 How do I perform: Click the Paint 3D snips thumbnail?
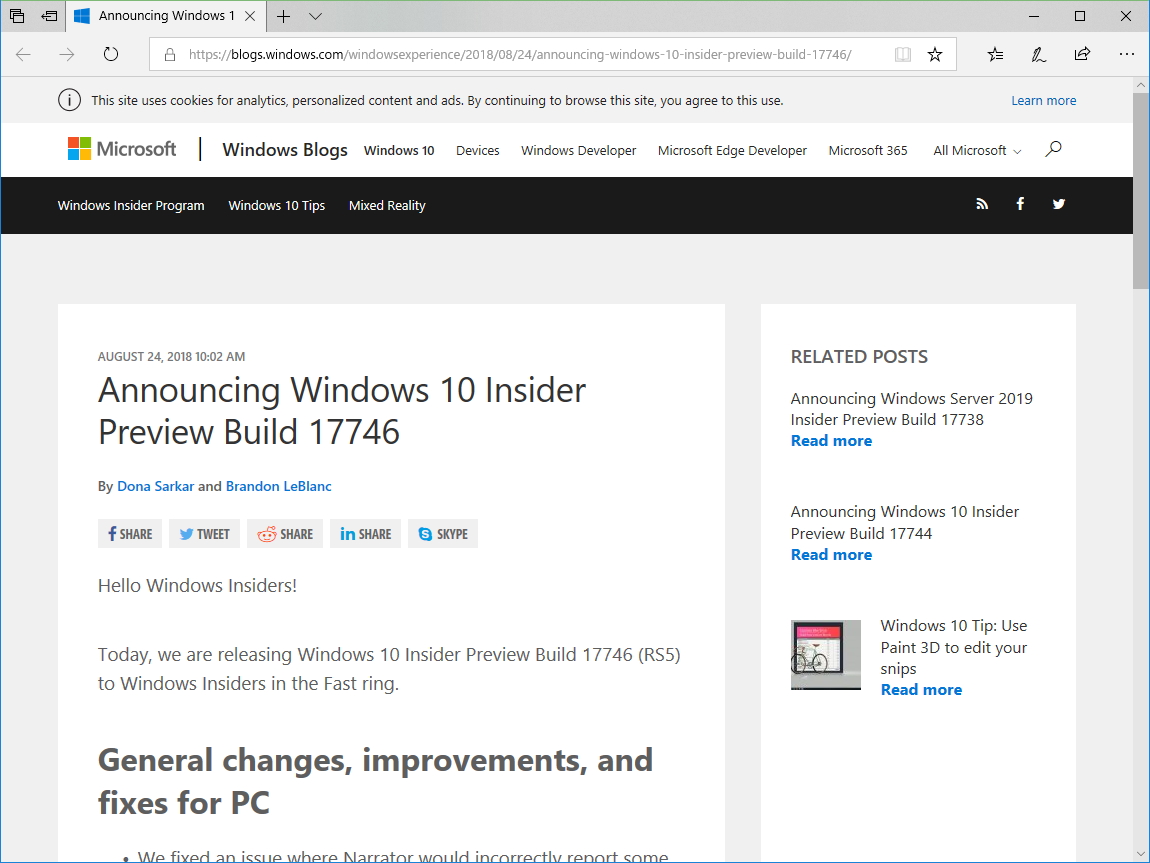click(x=825, y=655)
